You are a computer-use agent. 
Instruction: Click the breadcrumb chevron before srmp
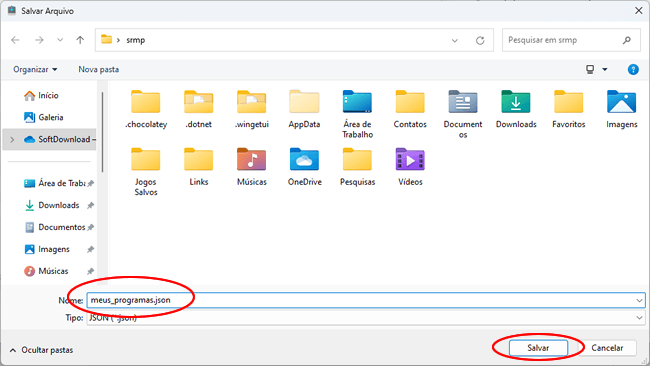coord(118,40)
